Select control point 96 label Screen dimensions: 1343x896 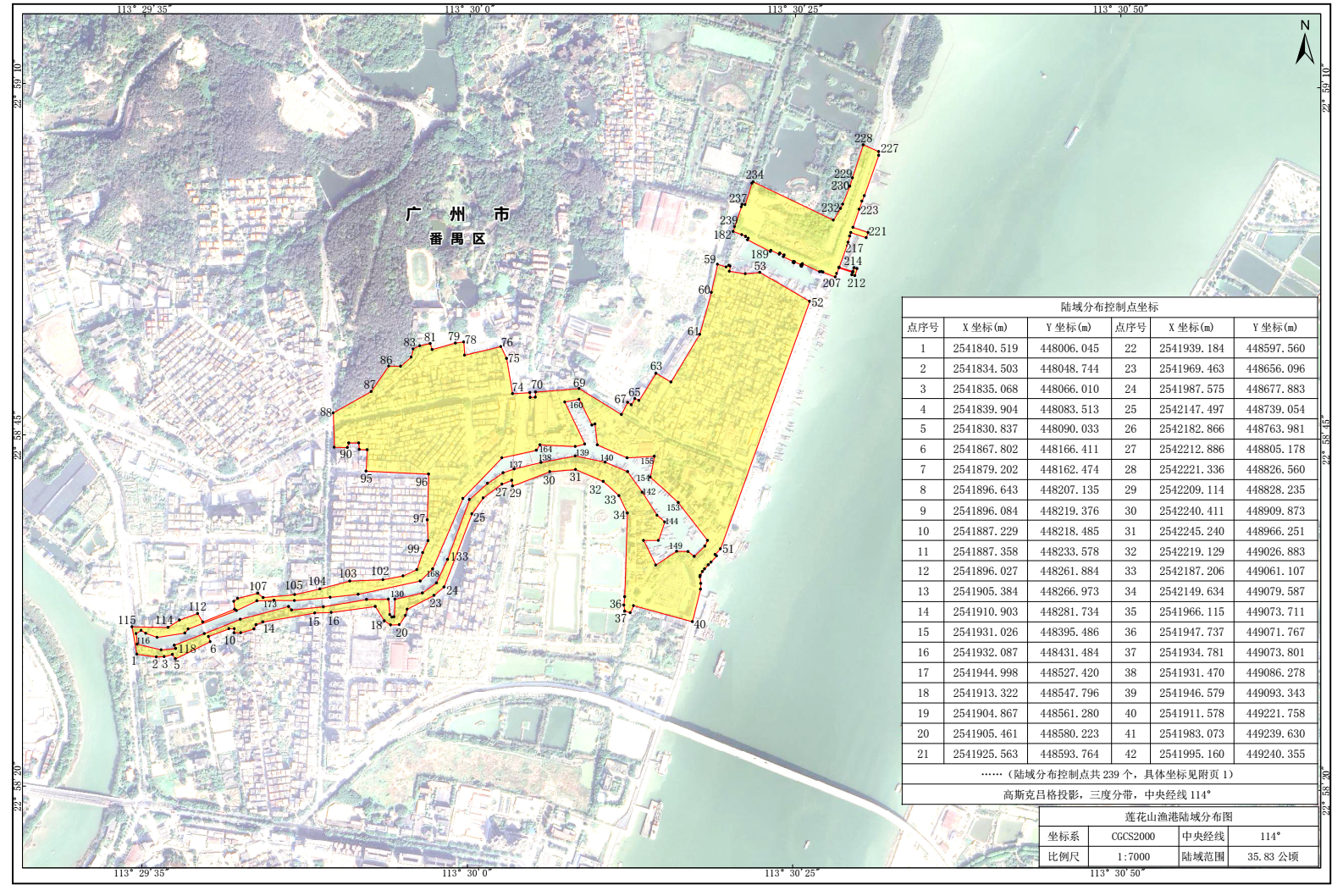[x=421, y=482]
